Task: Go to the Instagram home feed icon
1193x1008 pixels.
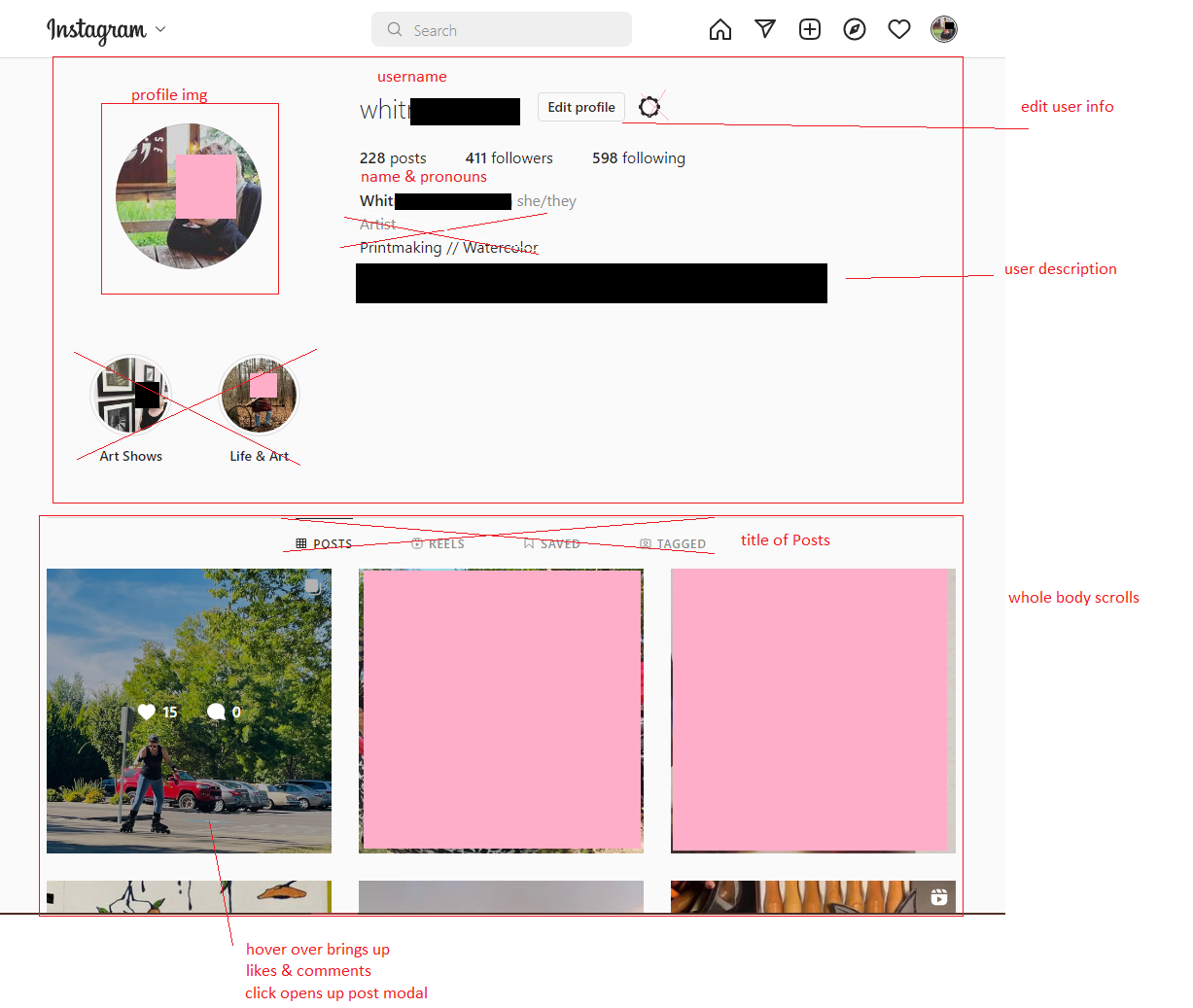Action: pyautogui.click(x=720, y=30)
